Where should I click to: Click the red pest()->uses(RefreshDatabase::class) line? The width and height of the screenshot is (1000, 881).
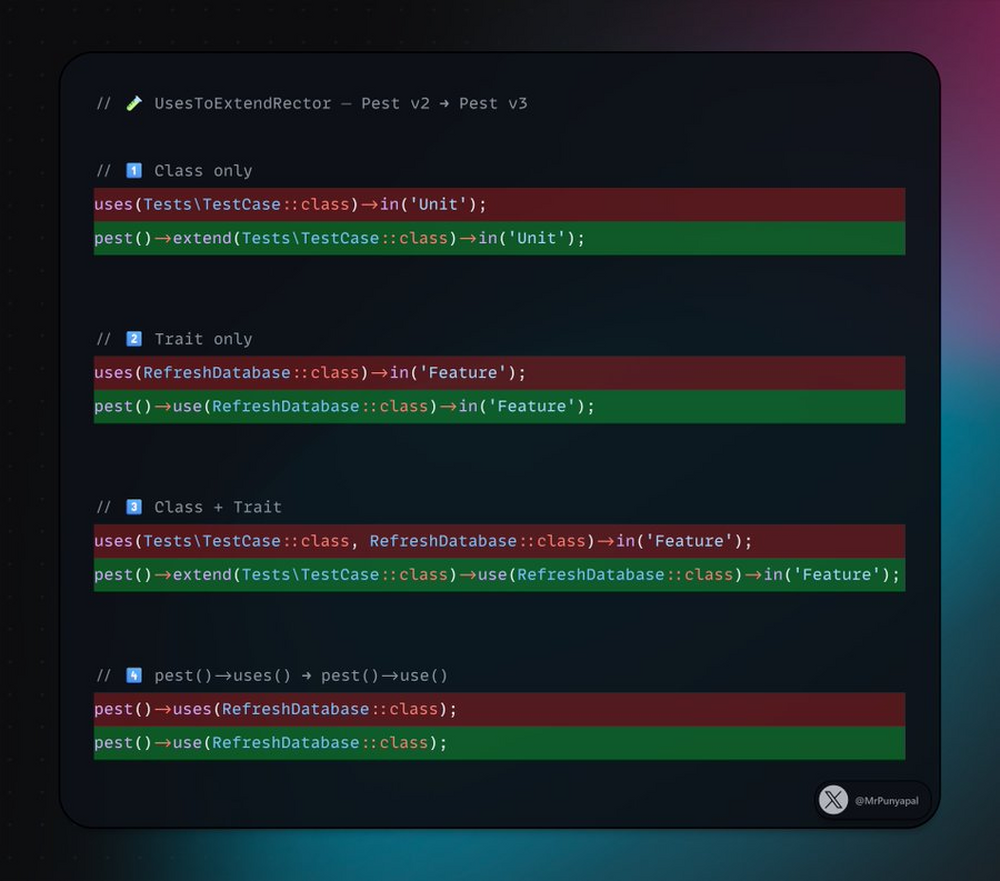[x=275, y=709]
